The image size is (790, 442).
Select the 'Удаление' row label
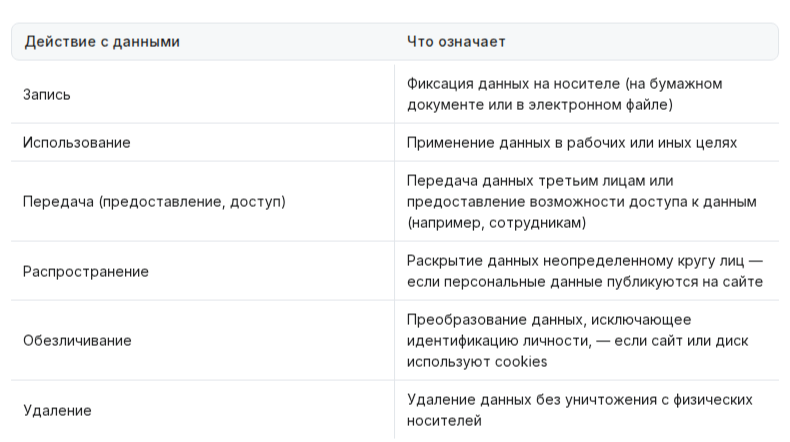[57, 410]
